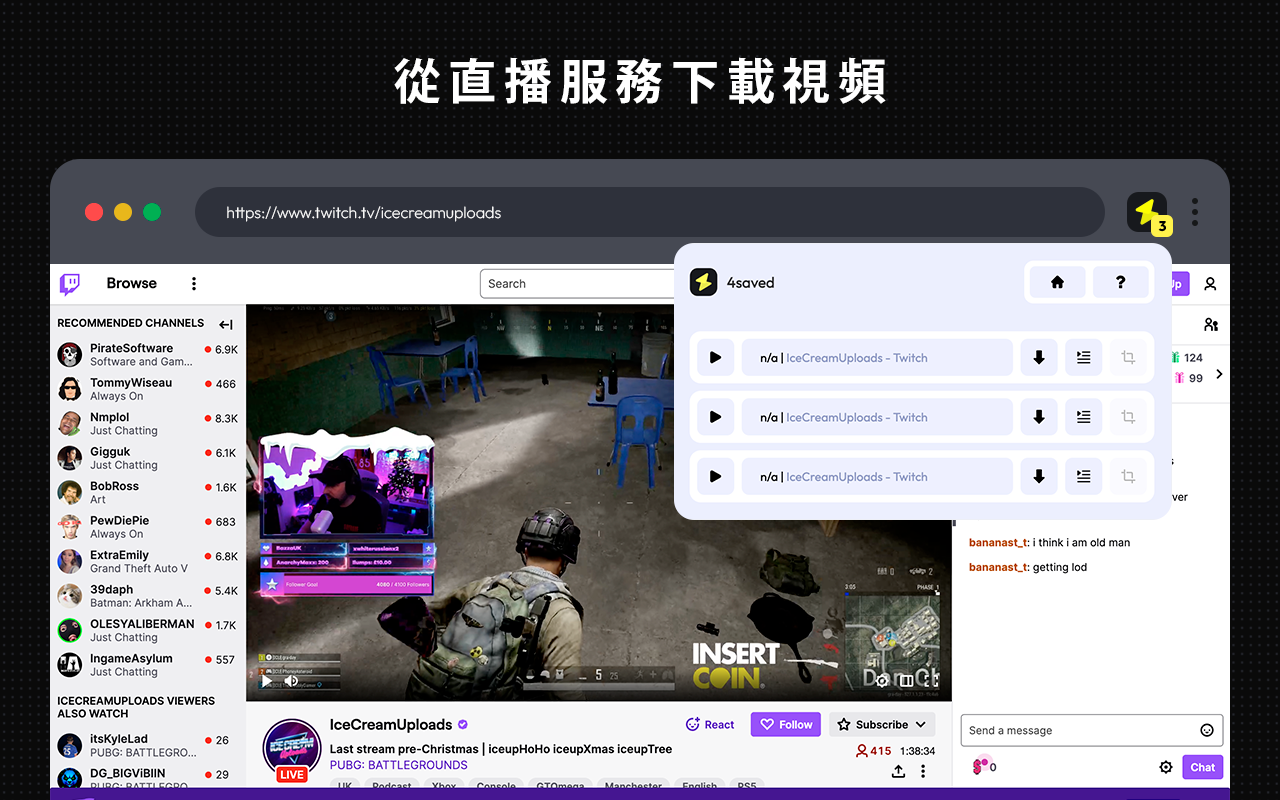Play the first 4saved stream entry

(x=715, y=357)
